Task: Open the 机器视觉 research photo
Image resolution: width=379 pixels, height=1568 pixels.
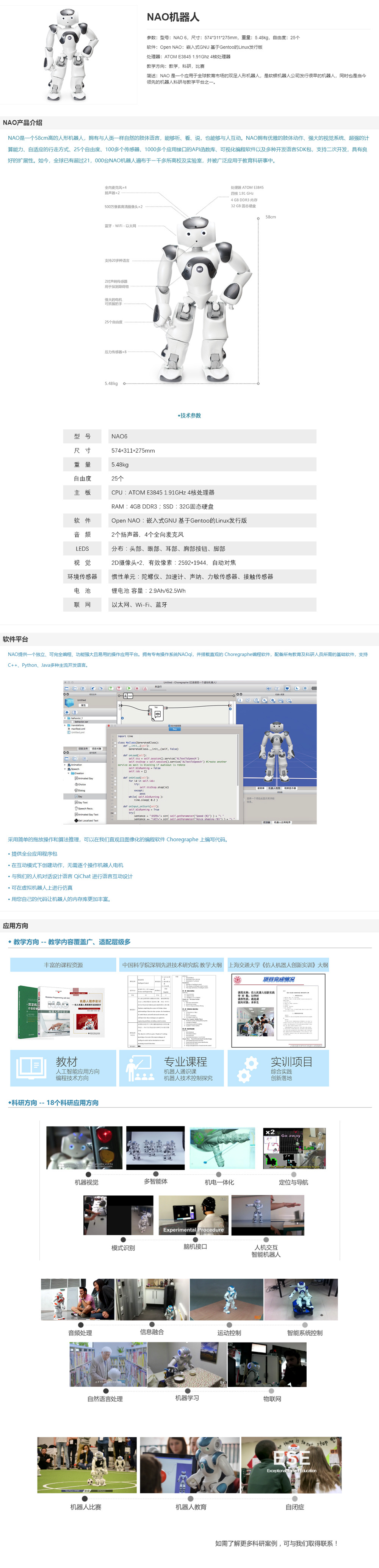Action: point(85,1148)
